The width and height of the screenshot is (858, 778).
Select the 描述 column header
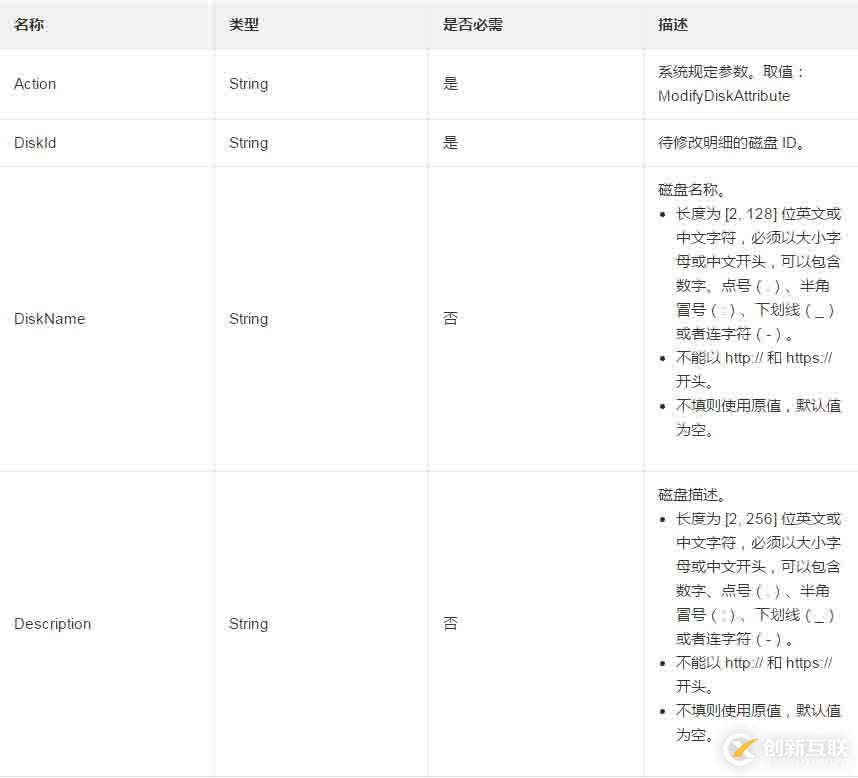pos(668,24)
